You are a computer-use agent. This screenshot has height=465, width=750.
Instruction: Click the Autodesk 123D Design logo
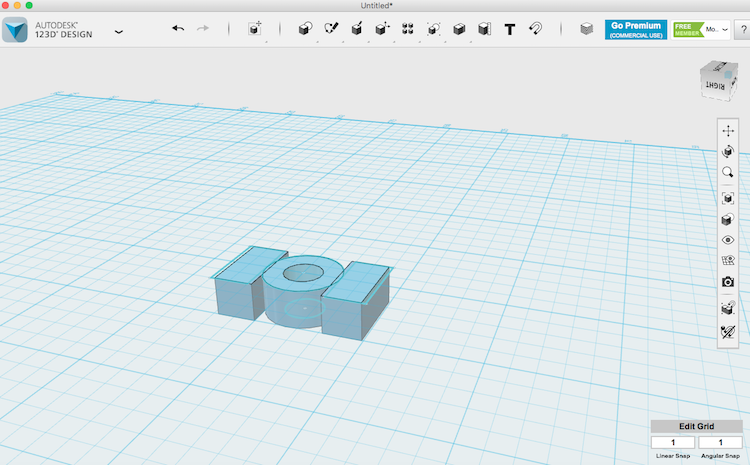(15, 30)
